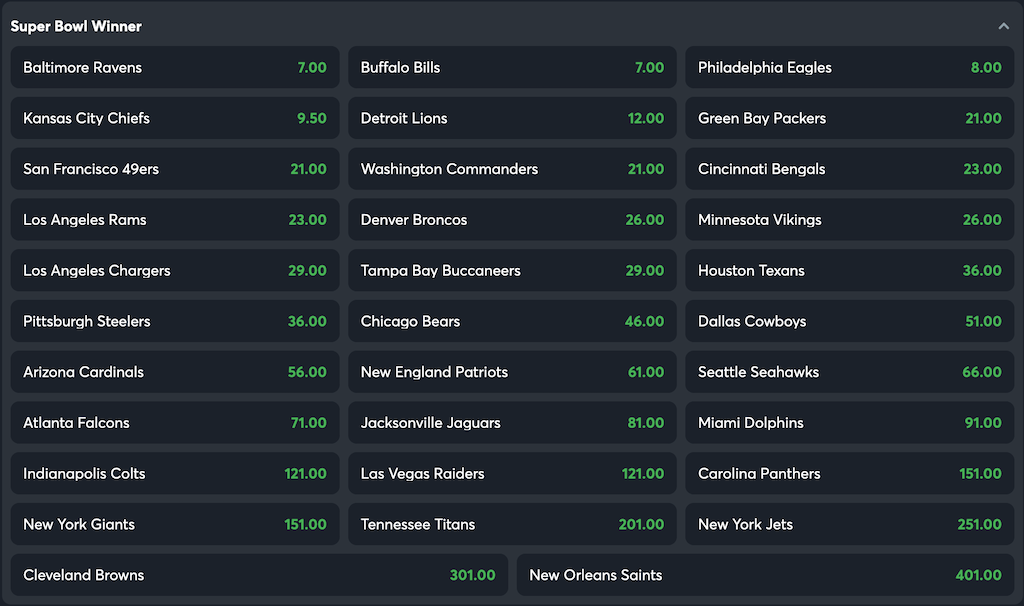Bet on Seattle Seahawks at 66.00
The image size is (1024, 606).
tap(849, 371)
